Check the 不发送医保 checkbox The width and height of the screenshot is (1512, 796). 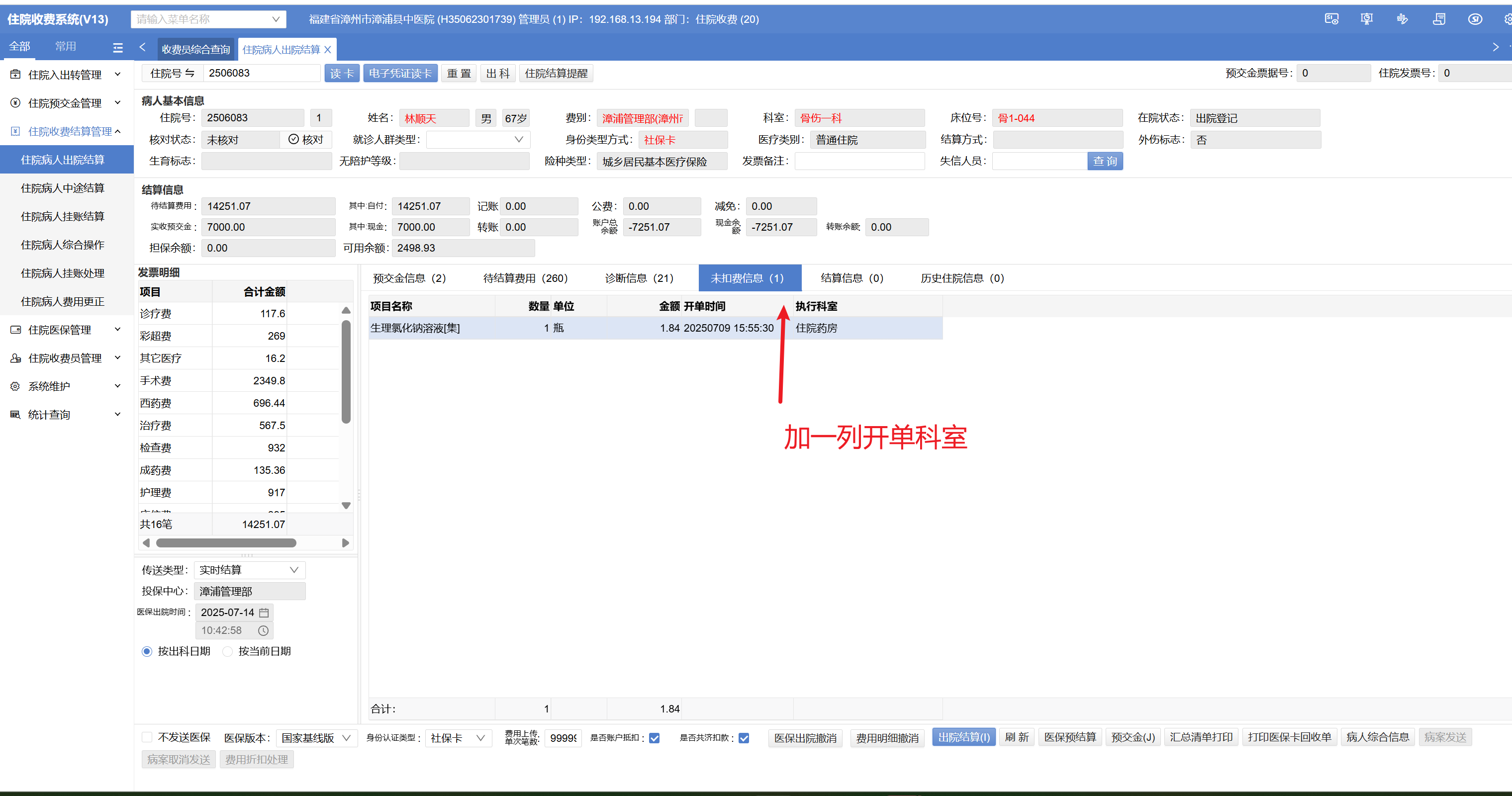(147, 737)
